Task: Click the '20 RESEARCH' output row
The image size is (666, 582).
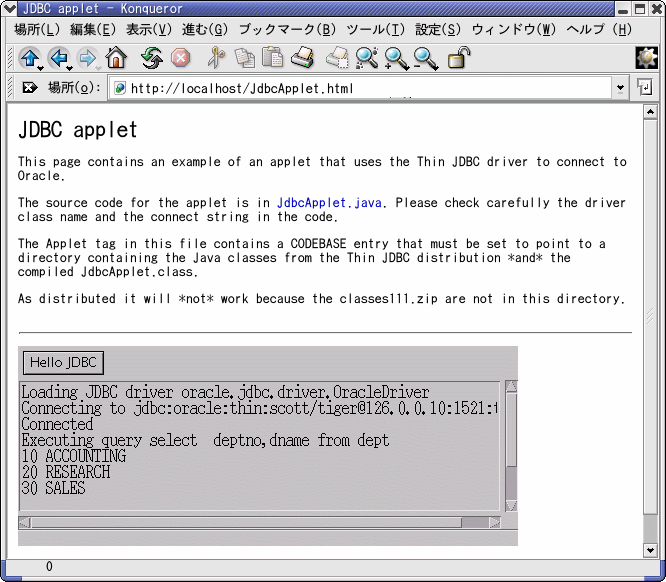Action: coord(66,472)
